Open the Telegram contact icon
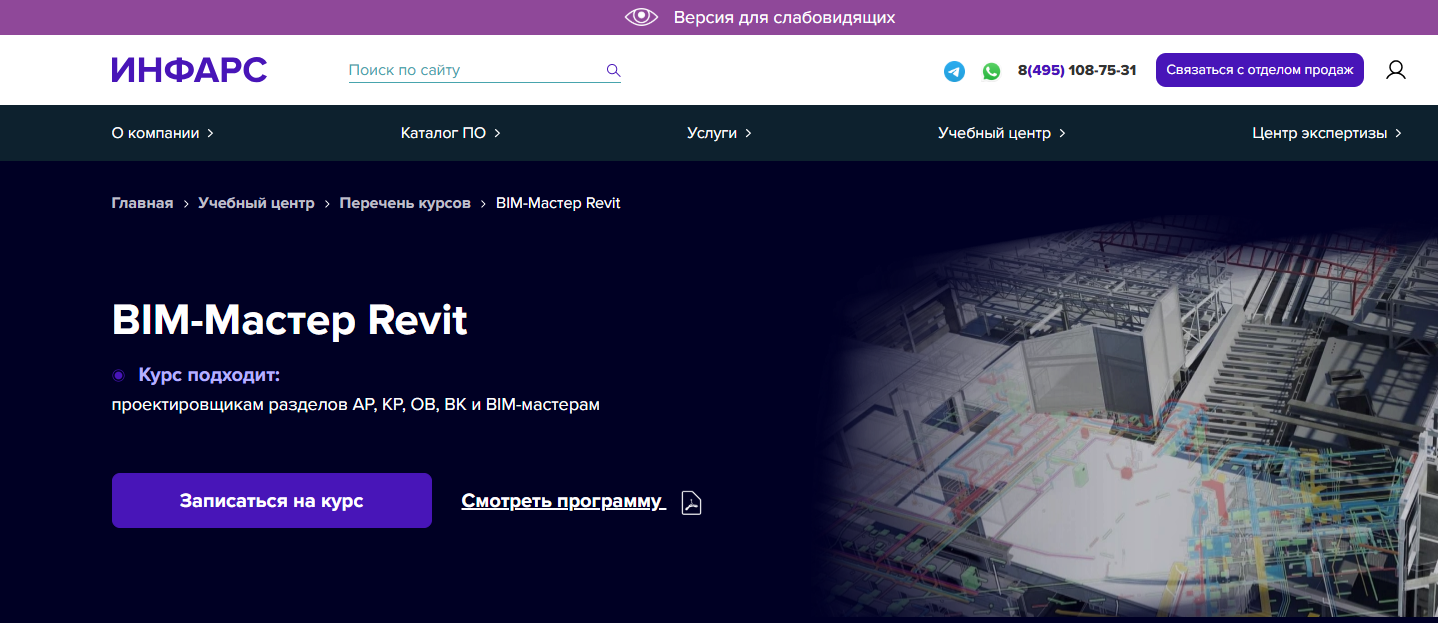The height and width of the screenshot is (623, 1438). (x=955, y=71)
